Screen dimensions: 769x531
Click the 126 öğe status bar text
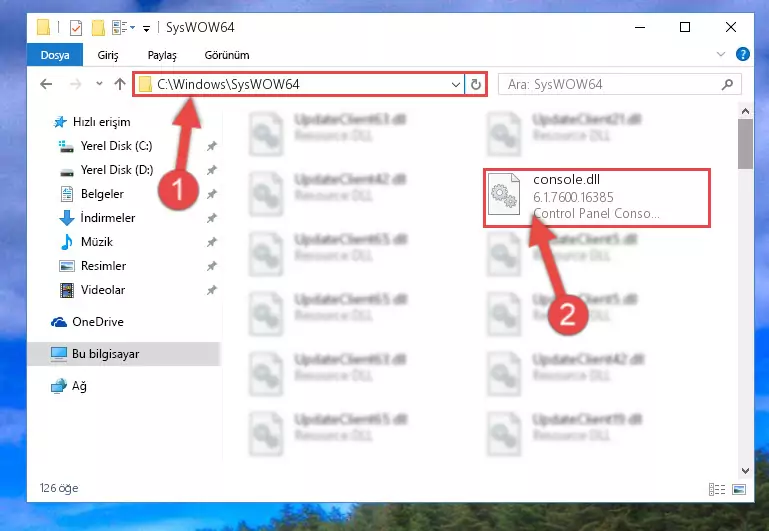tap(59, 488)
